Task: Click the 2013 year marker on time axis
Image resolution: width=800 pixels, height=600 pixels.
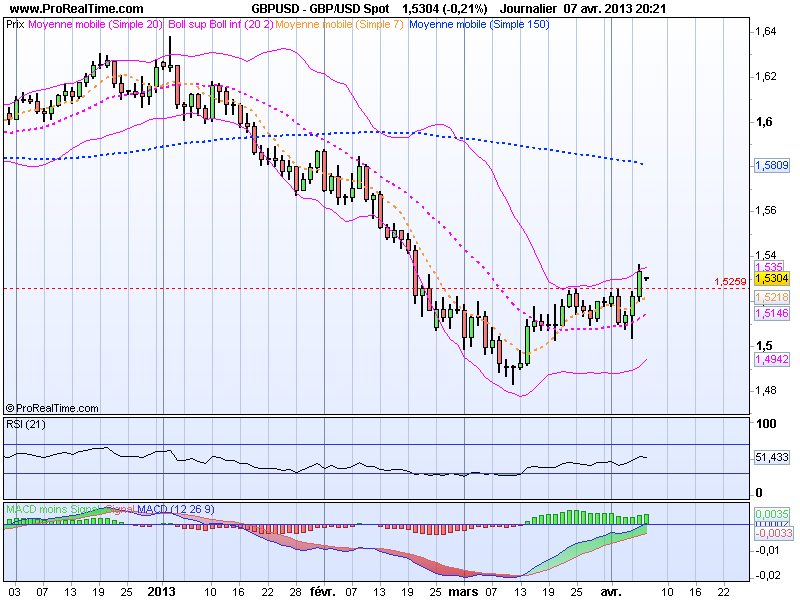Action: [161, 592]
